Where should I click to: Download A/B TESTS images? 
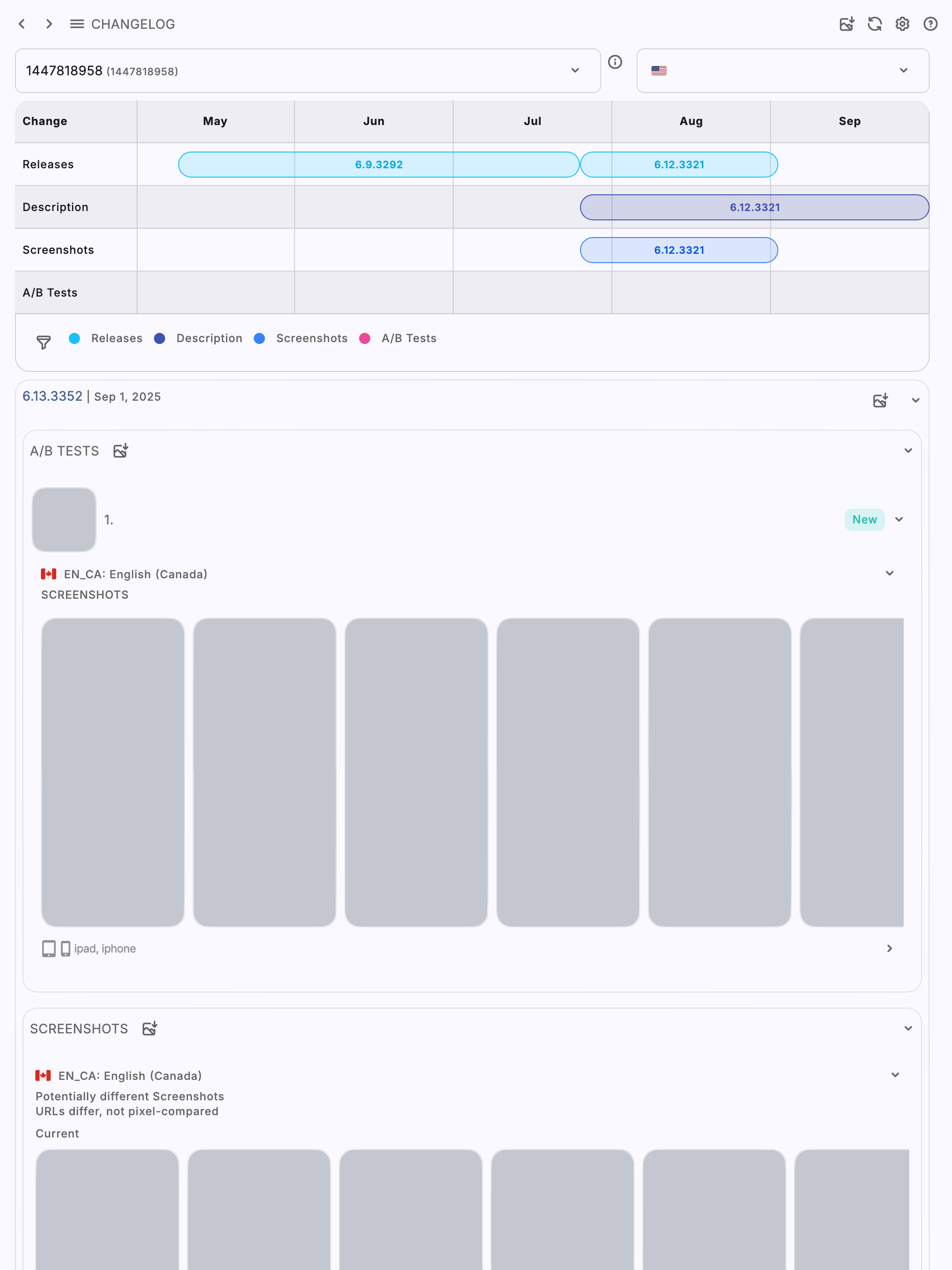tap(120, 451)
